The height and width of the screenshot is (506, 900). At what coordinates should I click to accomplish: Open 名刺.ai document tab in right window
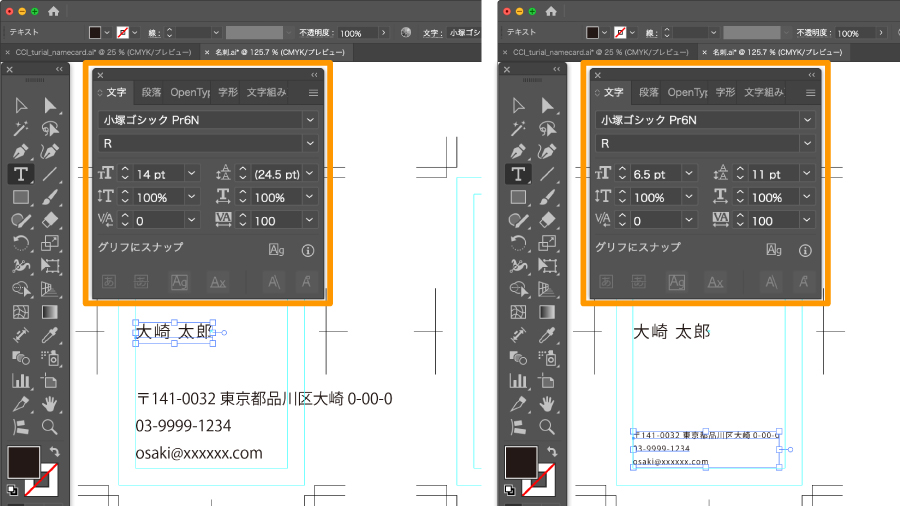[777, 52]
